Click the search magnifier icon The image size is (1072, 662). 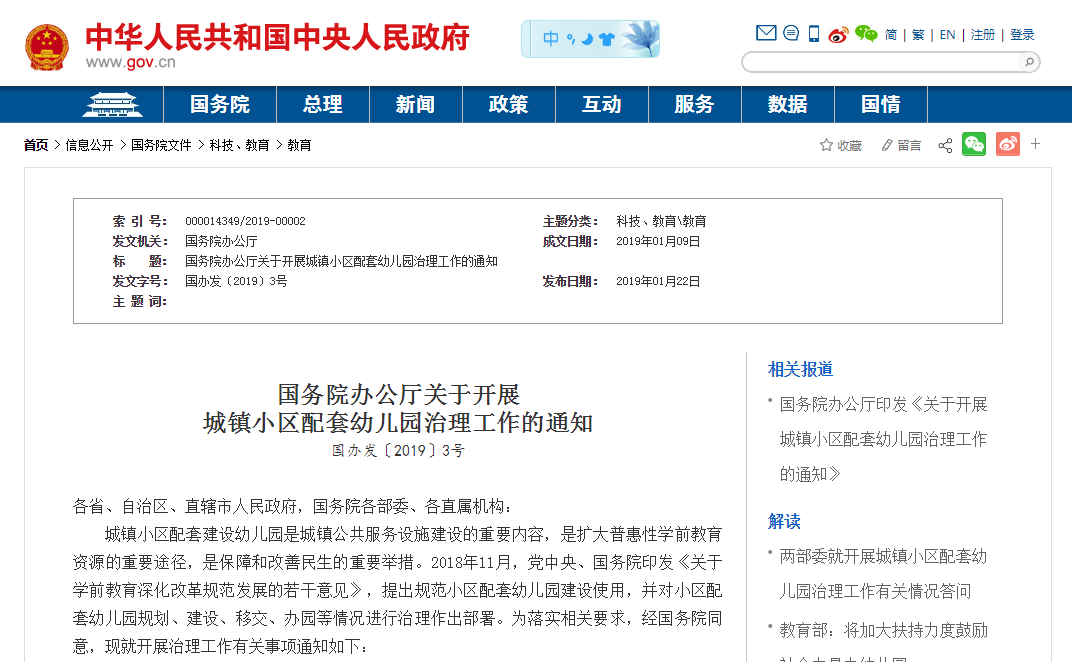tap(1027, 62)
